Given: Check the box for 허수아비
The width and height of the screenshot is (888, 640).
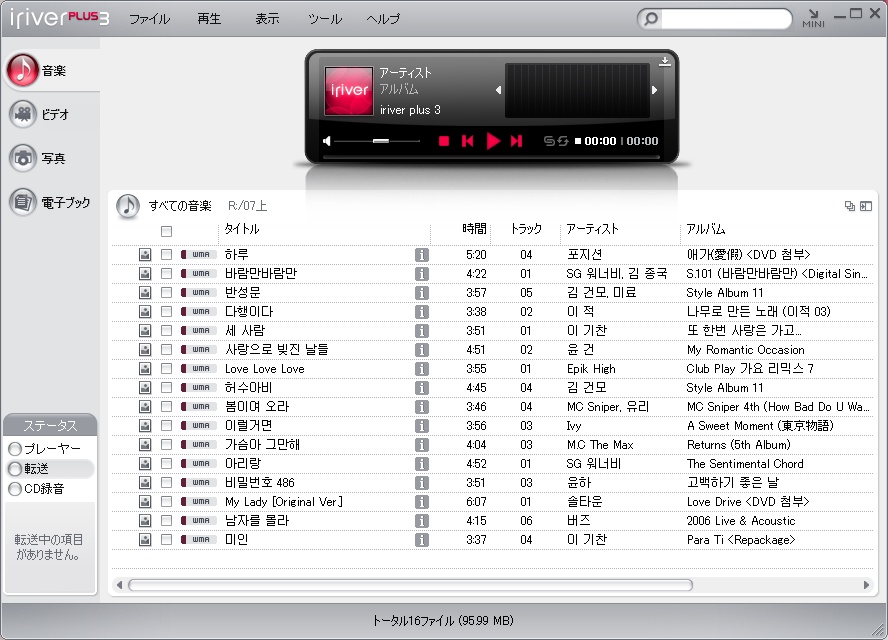Looking at the screenshot, I should click(166, 388).
